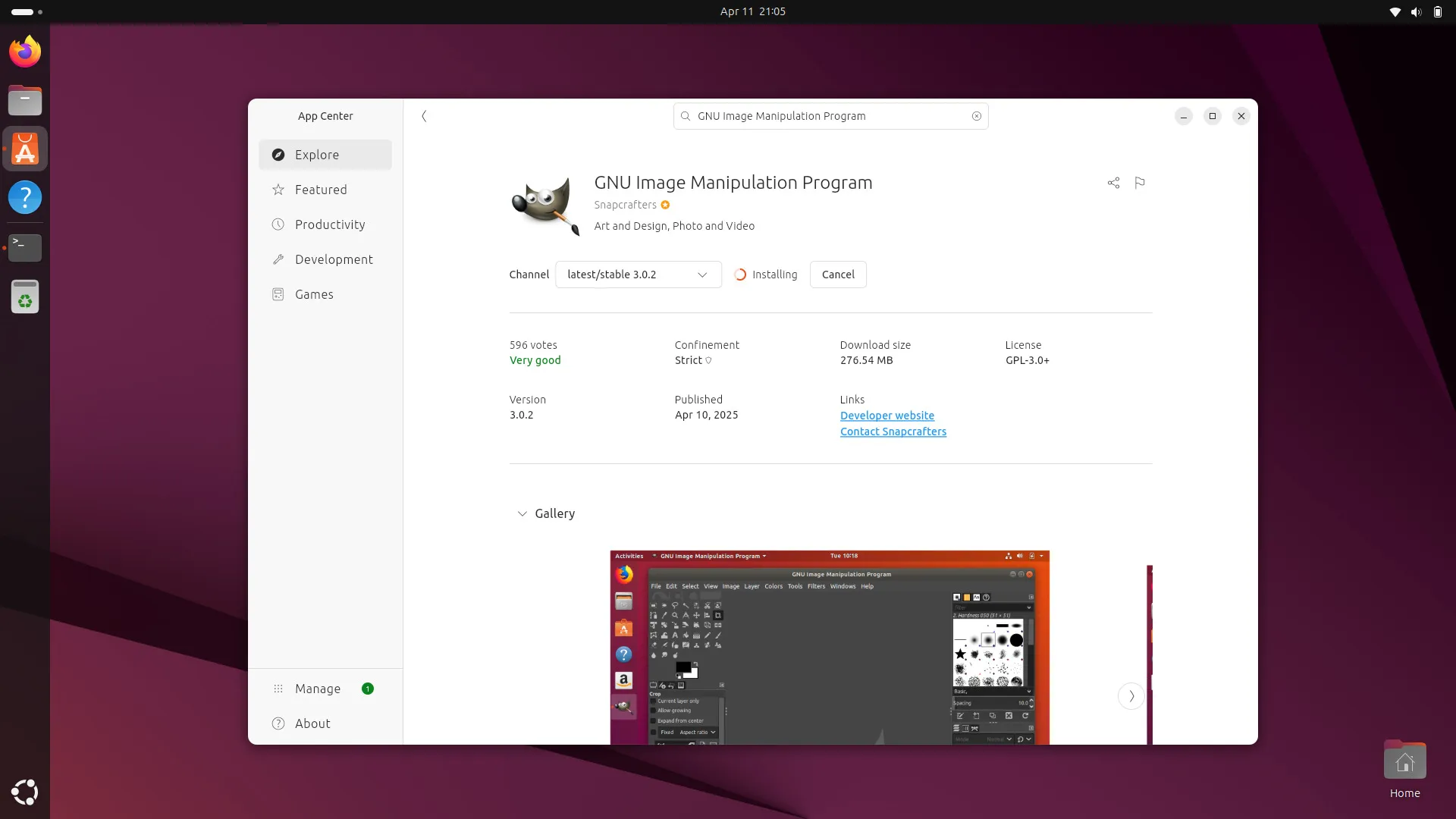The image size is (1456, 819).
Task: Open the Productivity category
Action: (x=325, y=224)
